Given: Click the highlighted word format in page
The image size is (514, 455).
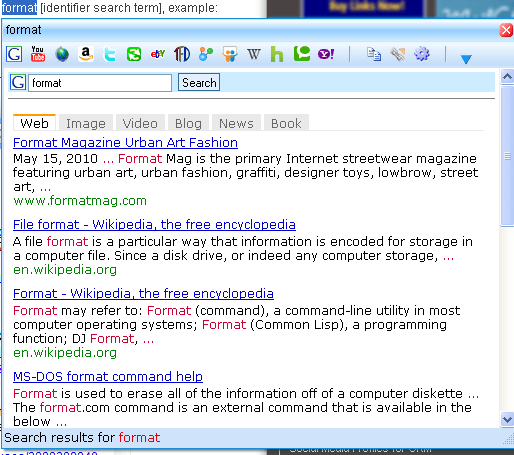Looking at the screenshot, I should click(x=19, y=7).
